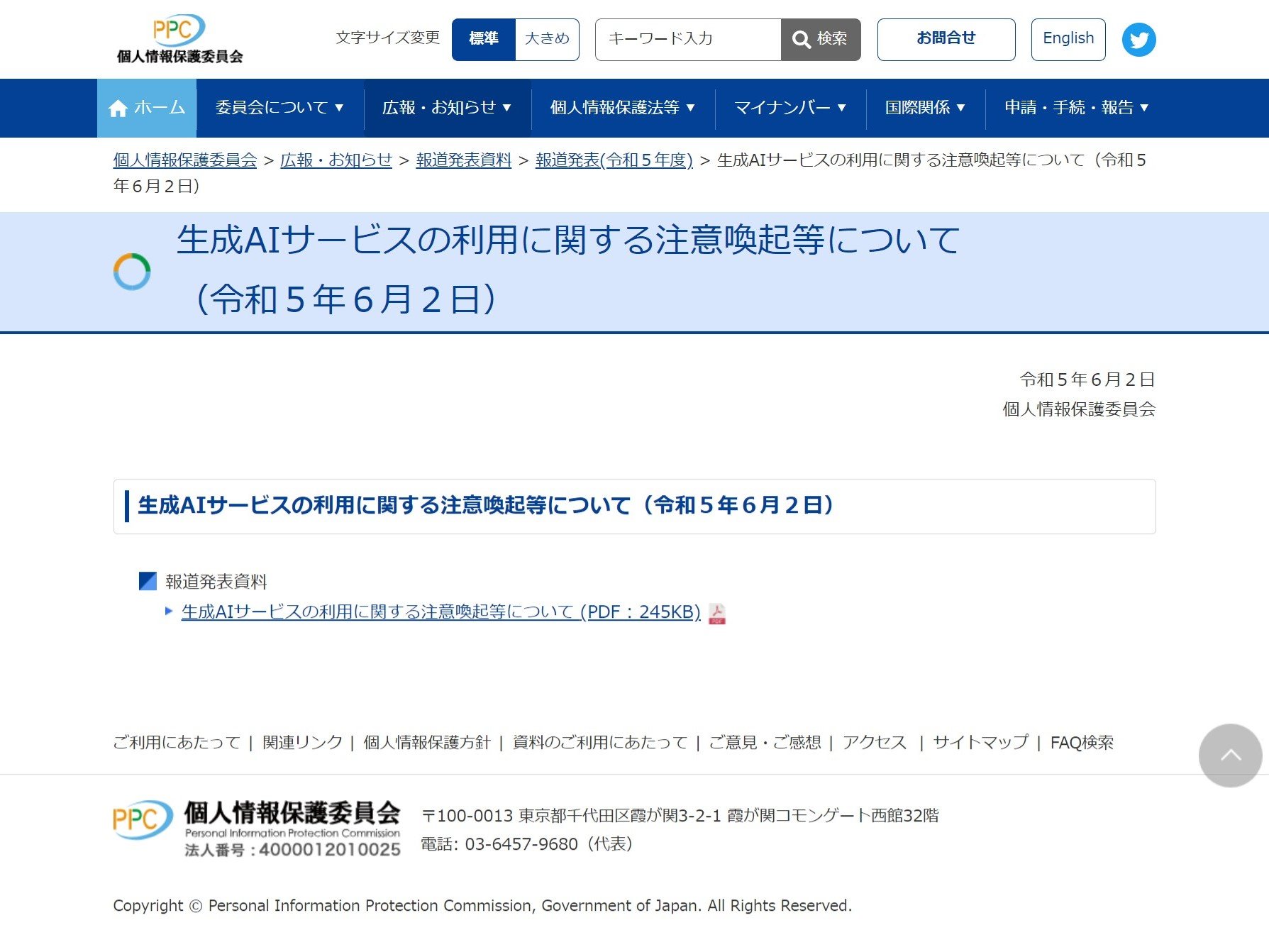Viewport: 1269px width, 952px height.
Task: Switch text size to 大きめ
Action: [547, 40]
